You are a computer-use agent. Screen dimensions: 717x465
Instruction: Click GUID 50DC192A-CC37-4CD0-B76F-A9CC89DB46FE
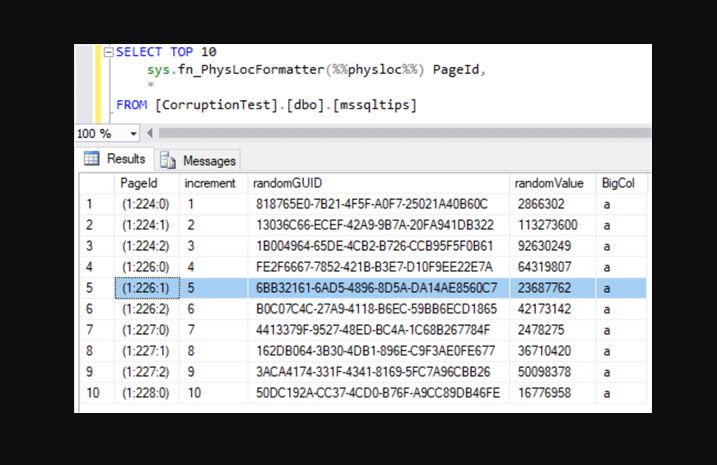[378, 393]
